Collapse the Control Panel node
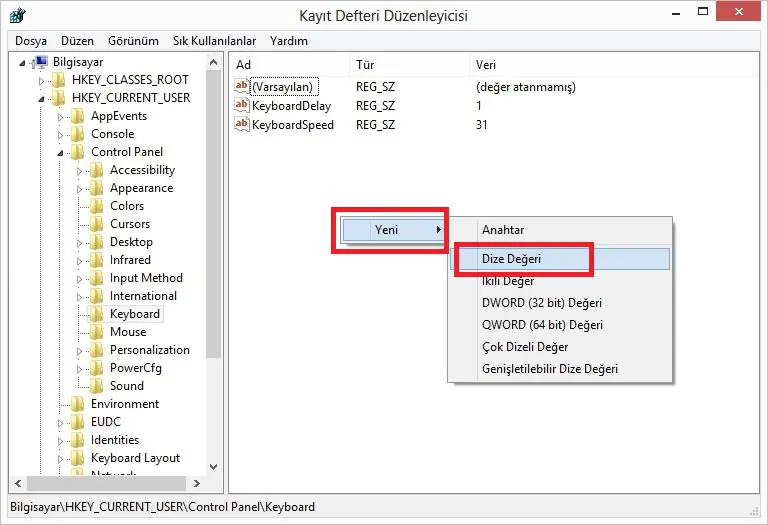This screenshot has height=525, width=768. pyautogui.click(x=60, y=153)
